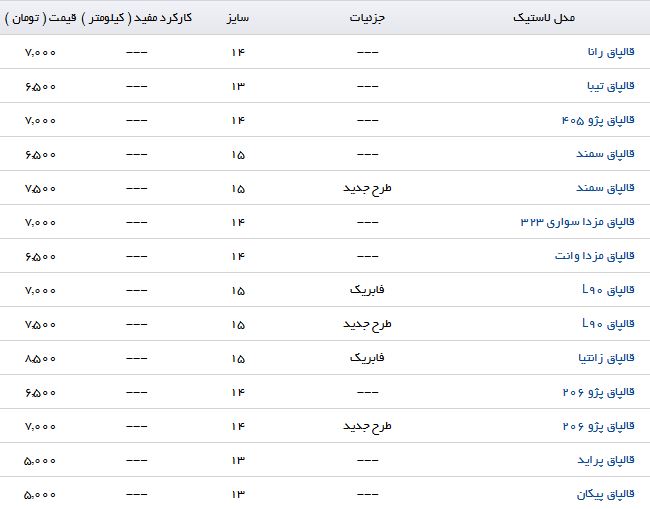Open the قالپاق زانتیا link
The image size is (650, 509).
pyautogui.click(x=606, y=358)
